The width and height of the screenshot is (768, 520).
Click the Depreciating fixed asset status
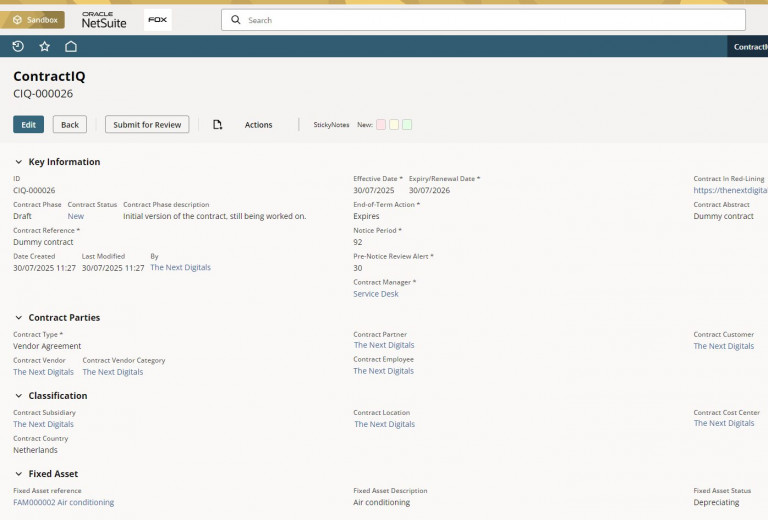tap(717, 502)
